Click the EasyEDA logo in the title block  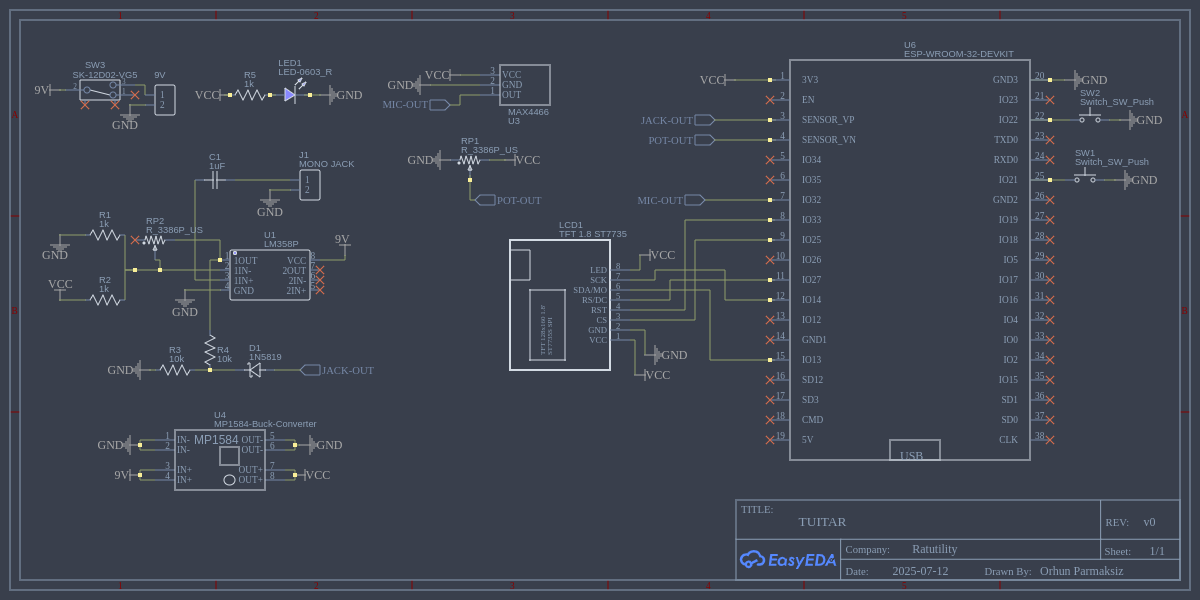click(786, 560)
